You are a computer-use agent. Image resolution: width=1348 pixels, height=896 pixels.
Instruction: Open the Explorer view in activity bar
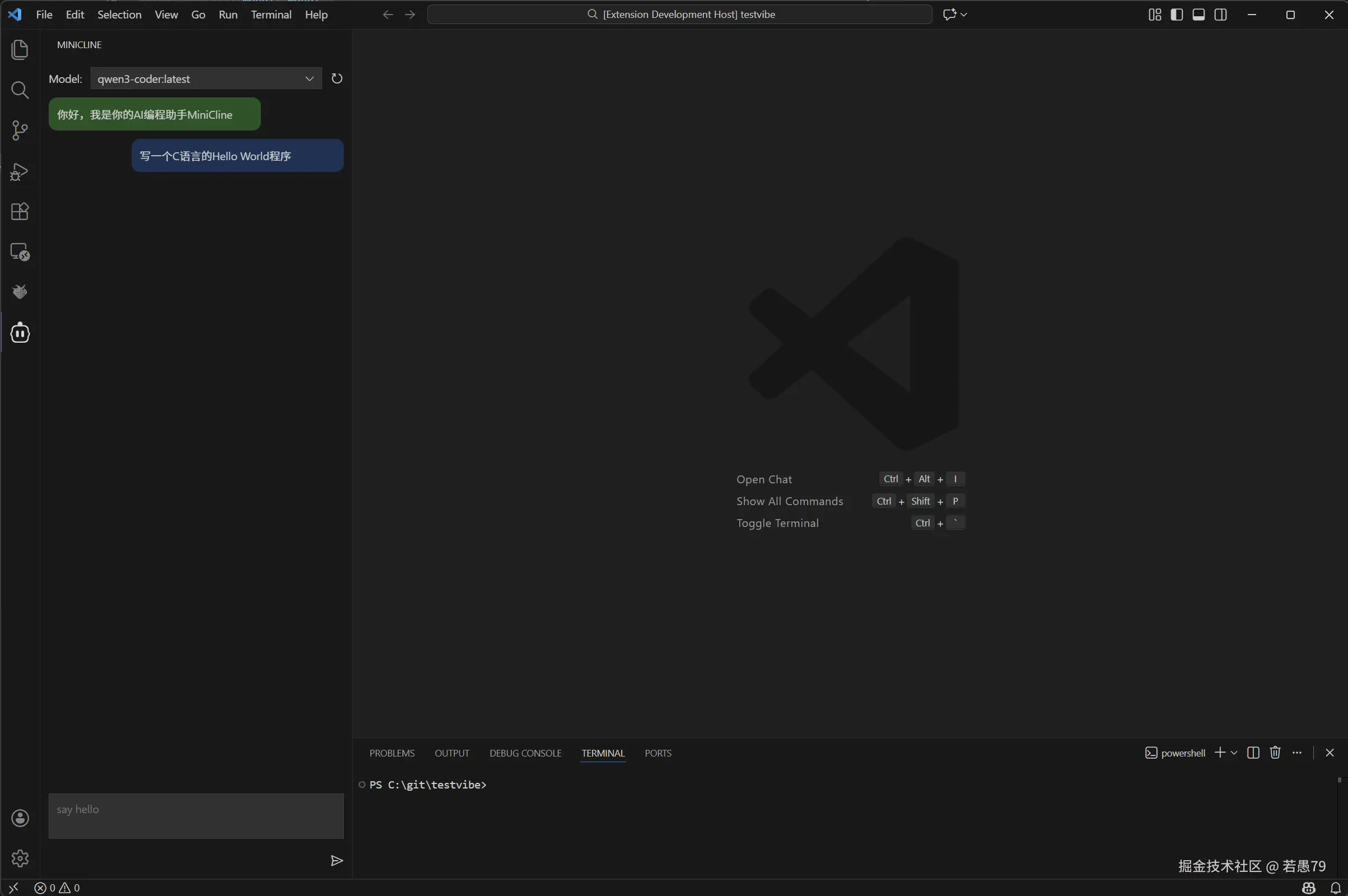coord(20,50)
